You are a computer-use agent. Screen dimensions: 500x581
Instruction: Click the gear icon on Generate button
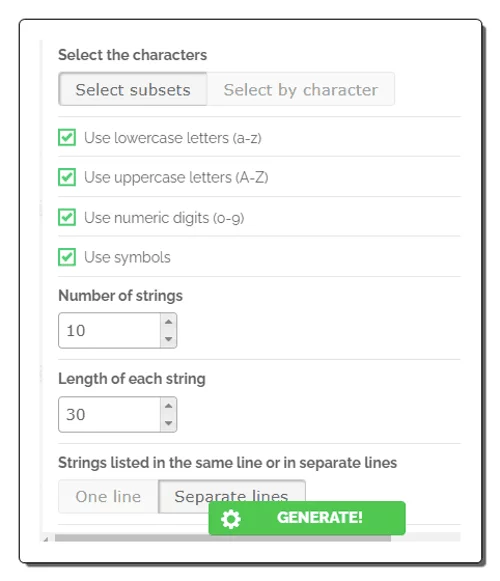coord(231,519)
